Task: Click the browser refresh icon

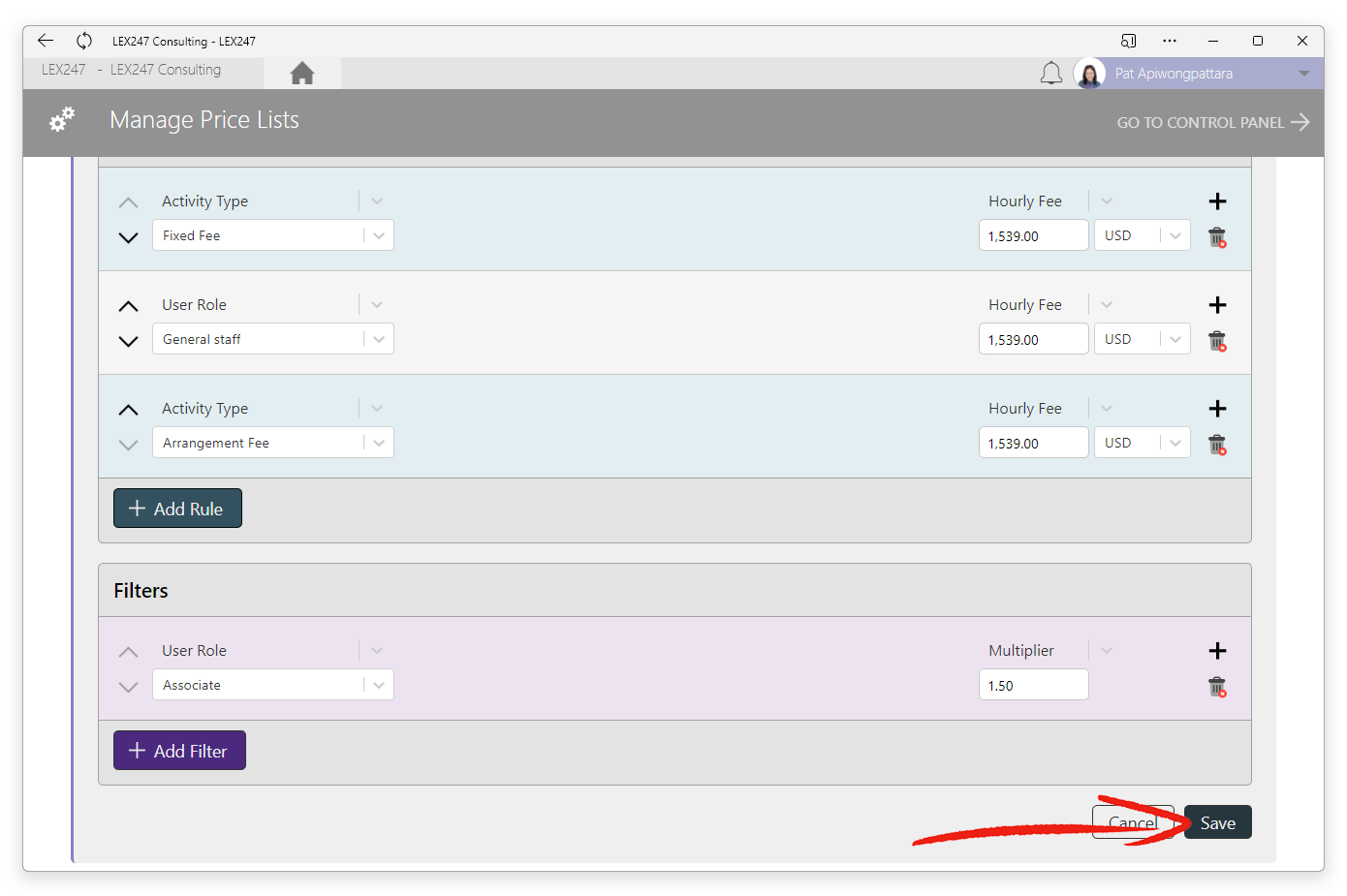Action: [84, 41]
